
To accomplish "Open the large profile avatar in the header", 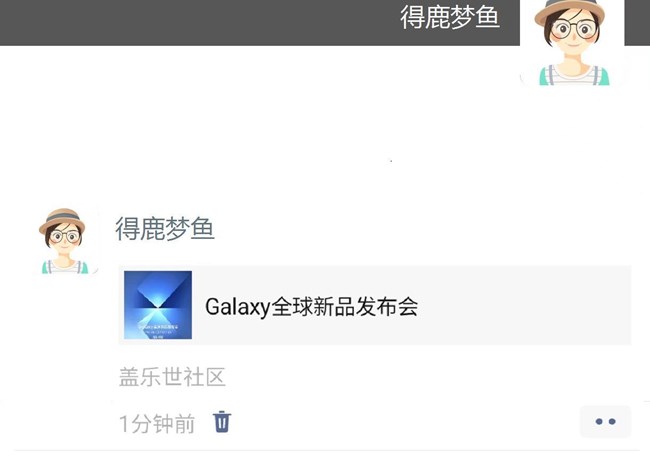I will coord(572,43).
